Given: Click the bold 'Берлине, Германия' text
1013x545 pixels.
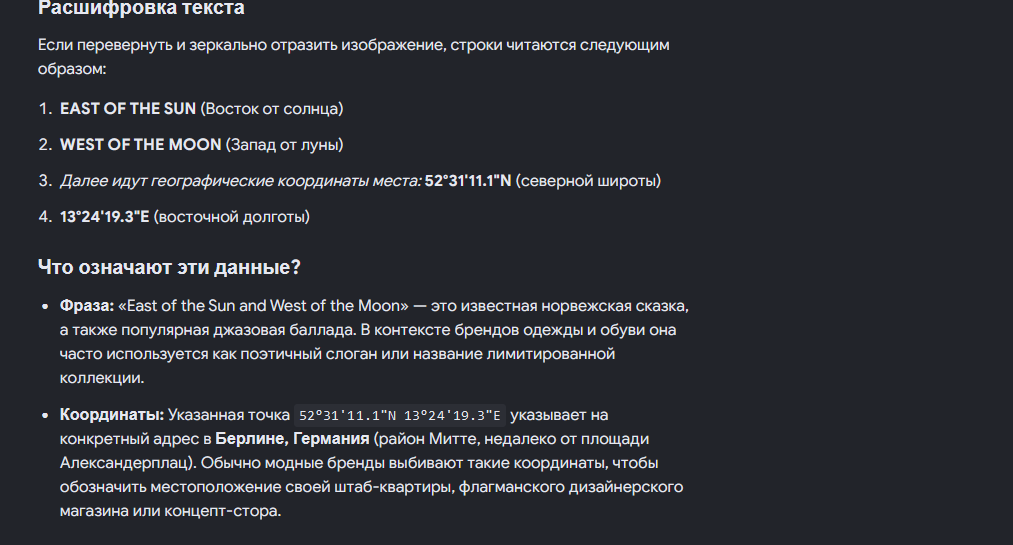Looking at the screenshot, I should tap(292, 439).
